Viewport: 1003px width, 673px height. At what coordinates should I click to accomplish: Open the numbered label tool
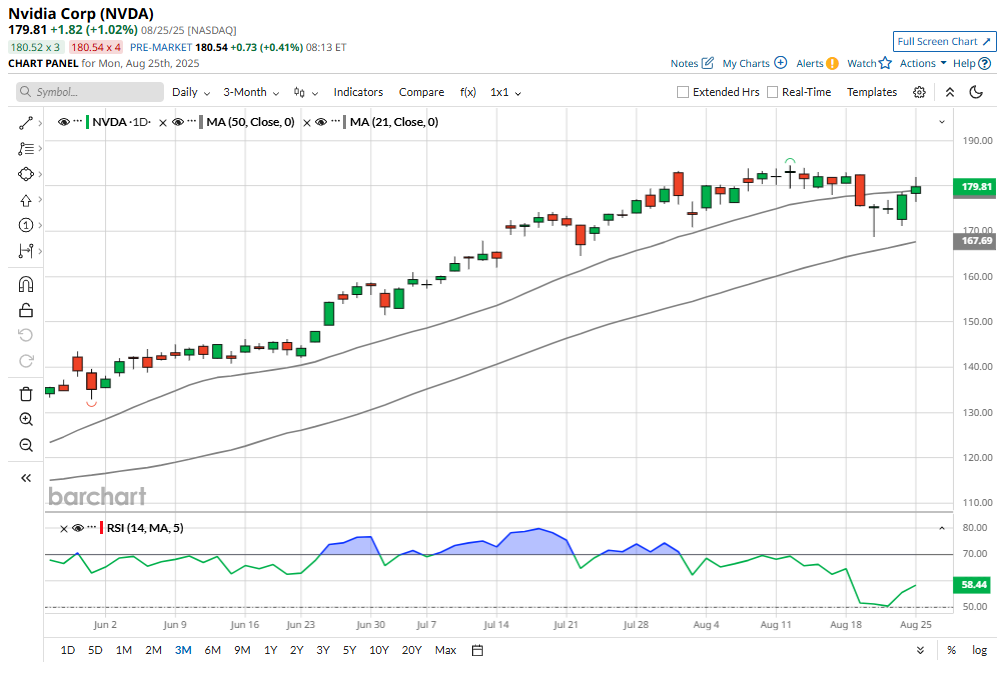(x=26, y=225)
